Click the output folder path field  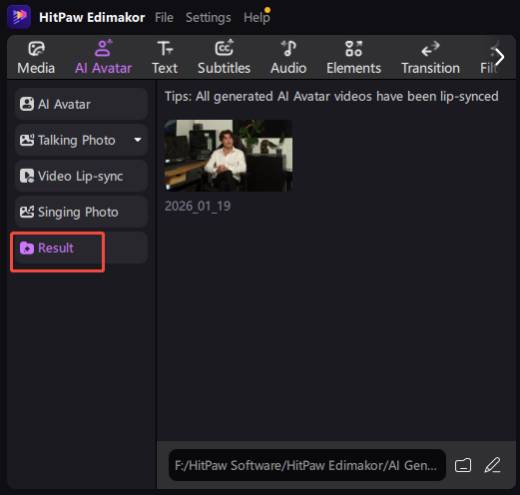pos(307,465)
